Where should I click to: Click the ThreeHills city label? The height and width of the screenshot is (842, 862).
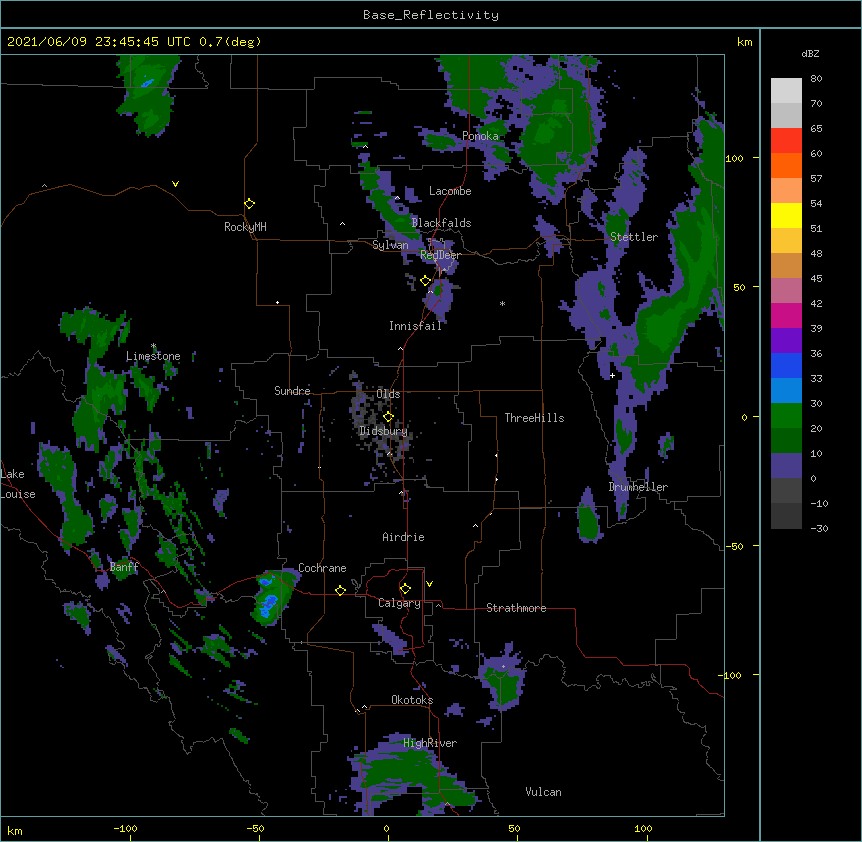tap(534, 418)
